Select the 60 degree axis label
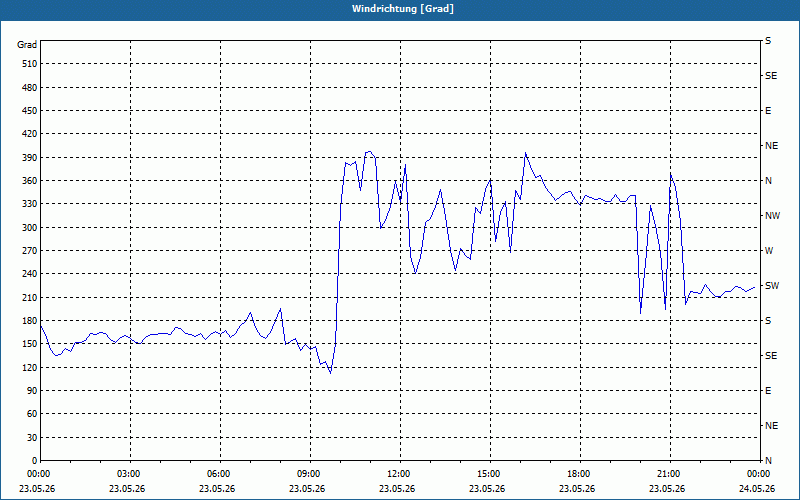Viewport: 800px width, 500px height. tap(32, 414)
